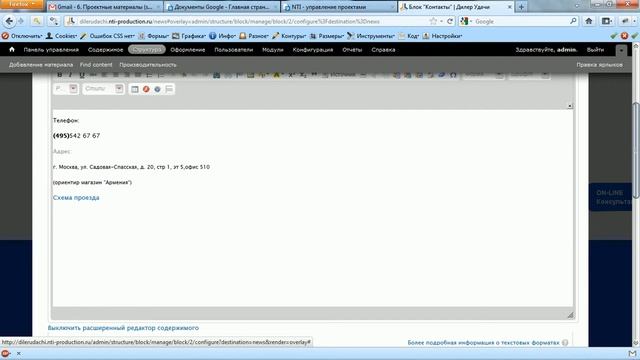The image size is (640, 360).
Task: Click the ON-LINE Консультант side button
Action: pos(611,197)
